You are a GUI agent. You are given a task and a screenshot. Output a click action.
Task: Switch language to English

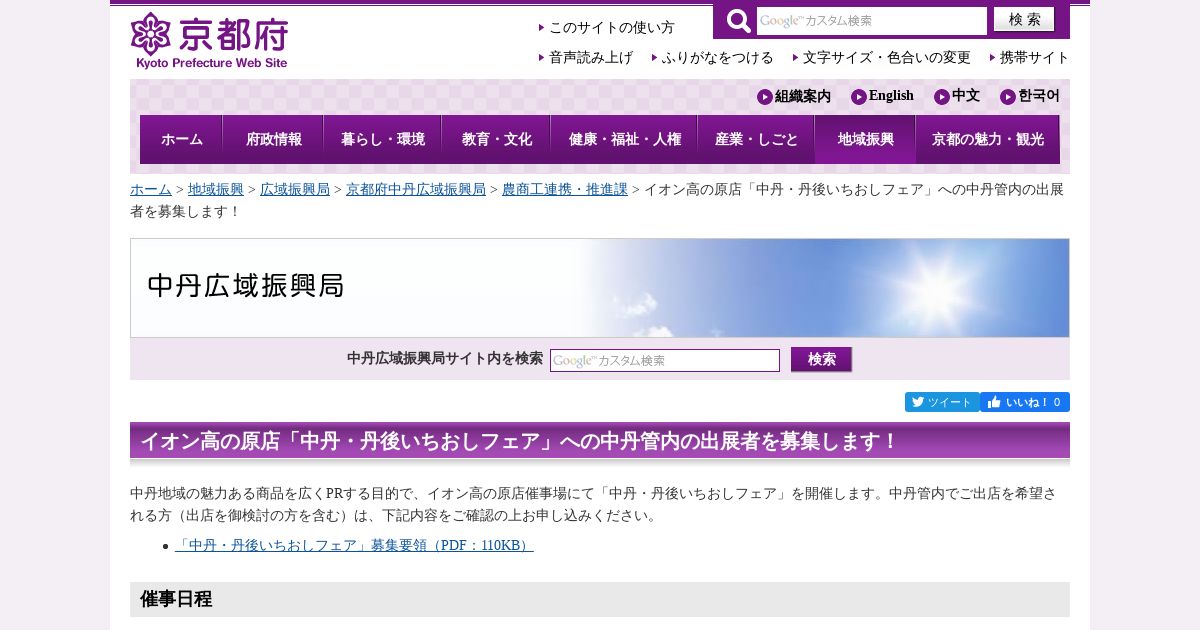click(883, 96)
